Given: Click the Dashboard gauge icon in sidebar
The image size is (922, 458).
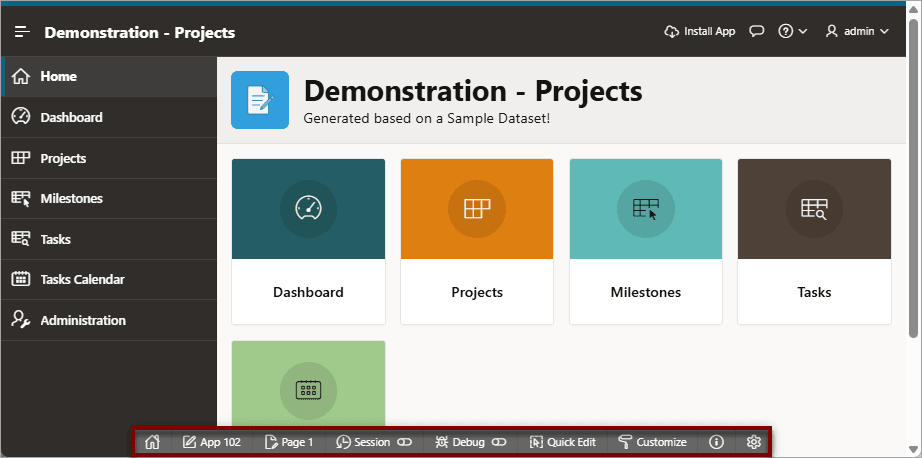Looking at the screenshot, I should click(21, 116).
